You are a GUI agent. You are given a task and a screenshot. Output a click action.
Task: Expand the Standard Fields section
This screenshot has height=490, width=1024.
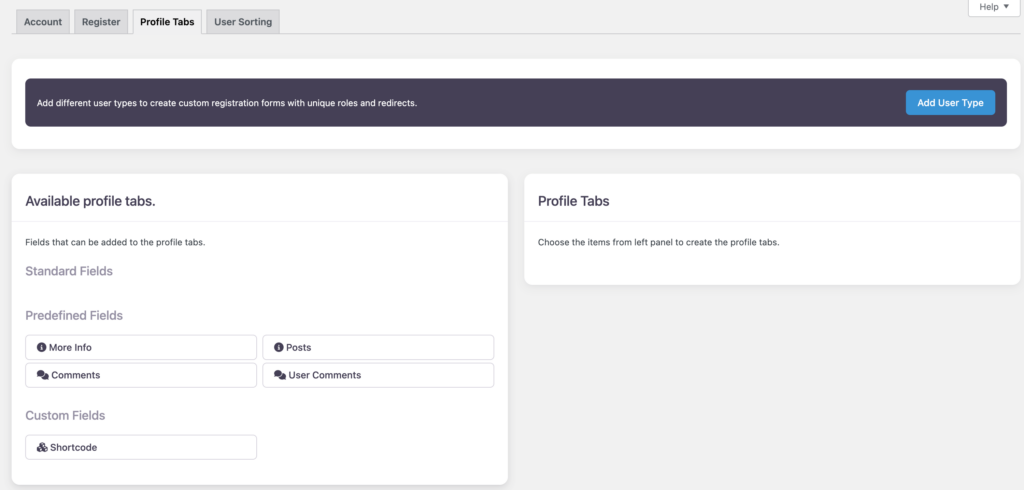[x=69, y=271]
